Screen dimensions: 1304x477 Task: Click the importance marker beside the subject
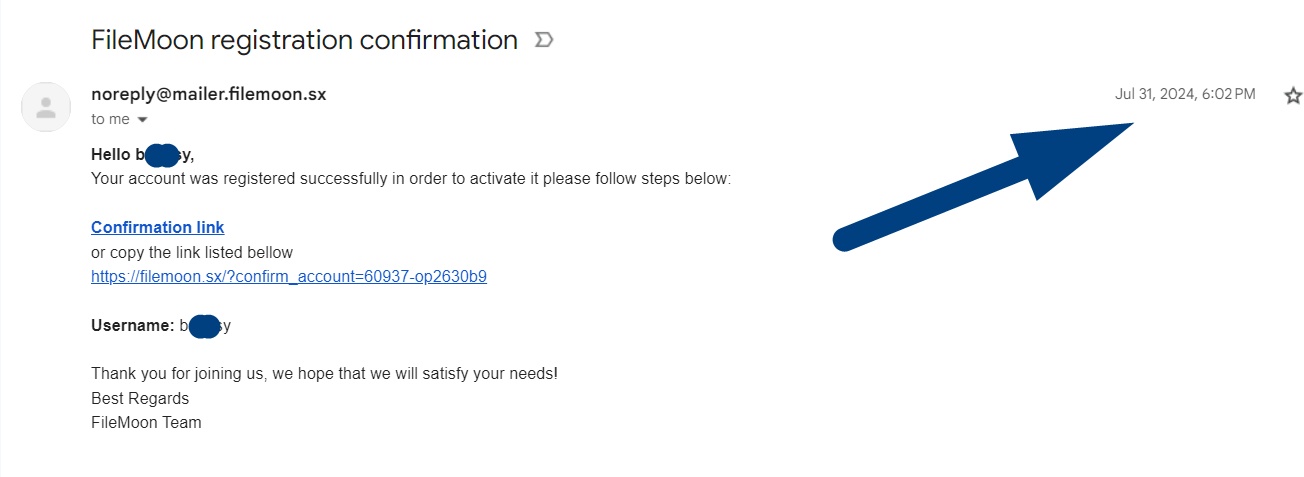pos(544,40)
